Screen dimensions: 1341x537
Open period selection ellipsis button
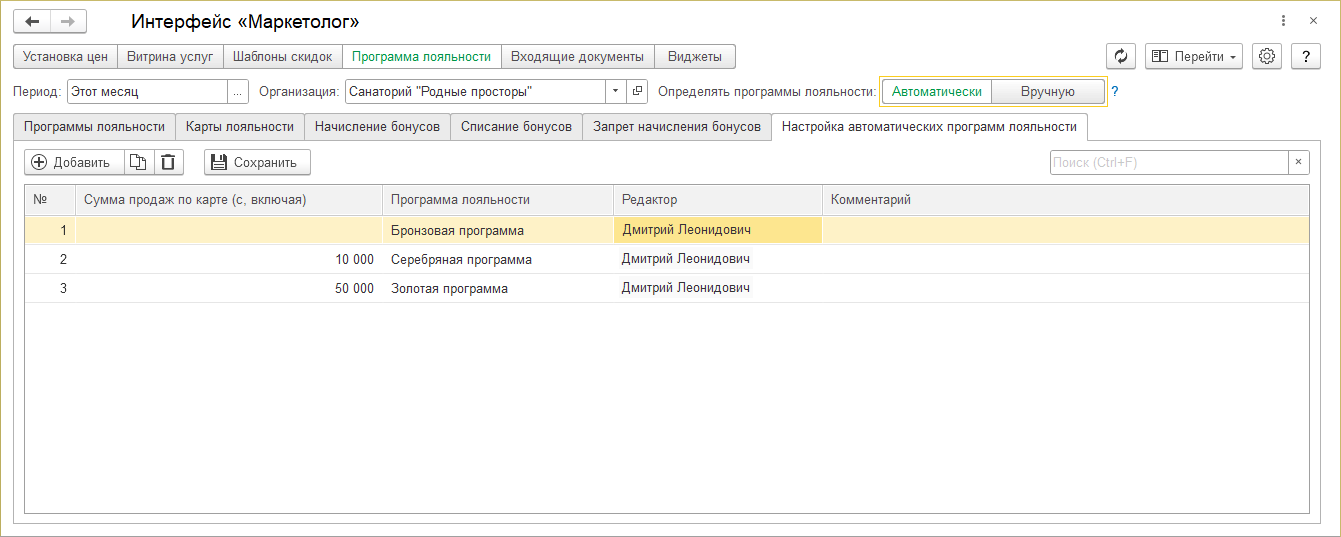tap(237, 92)
